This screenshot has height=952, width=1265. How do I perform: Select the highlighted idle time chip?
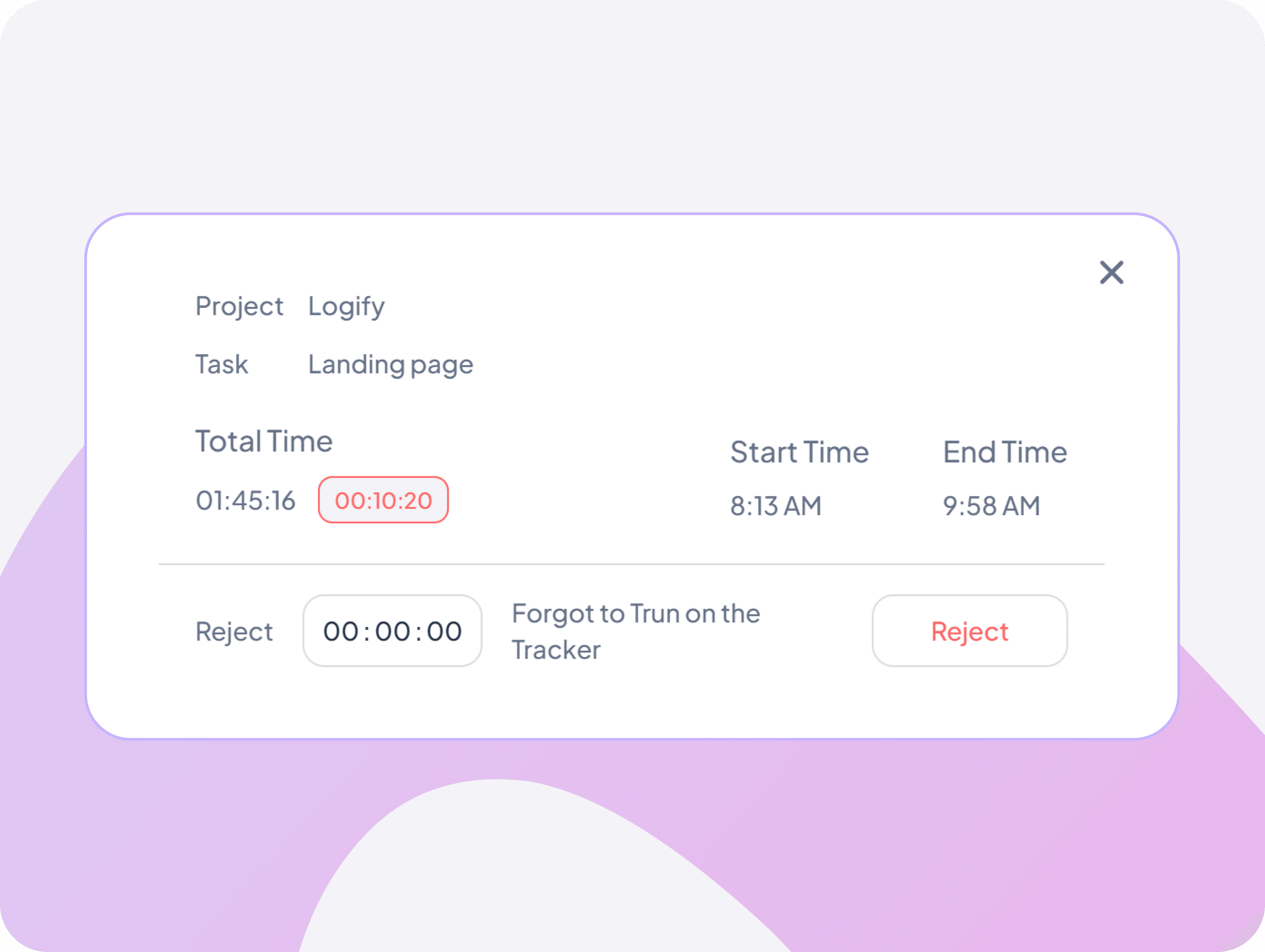[383, 500]
